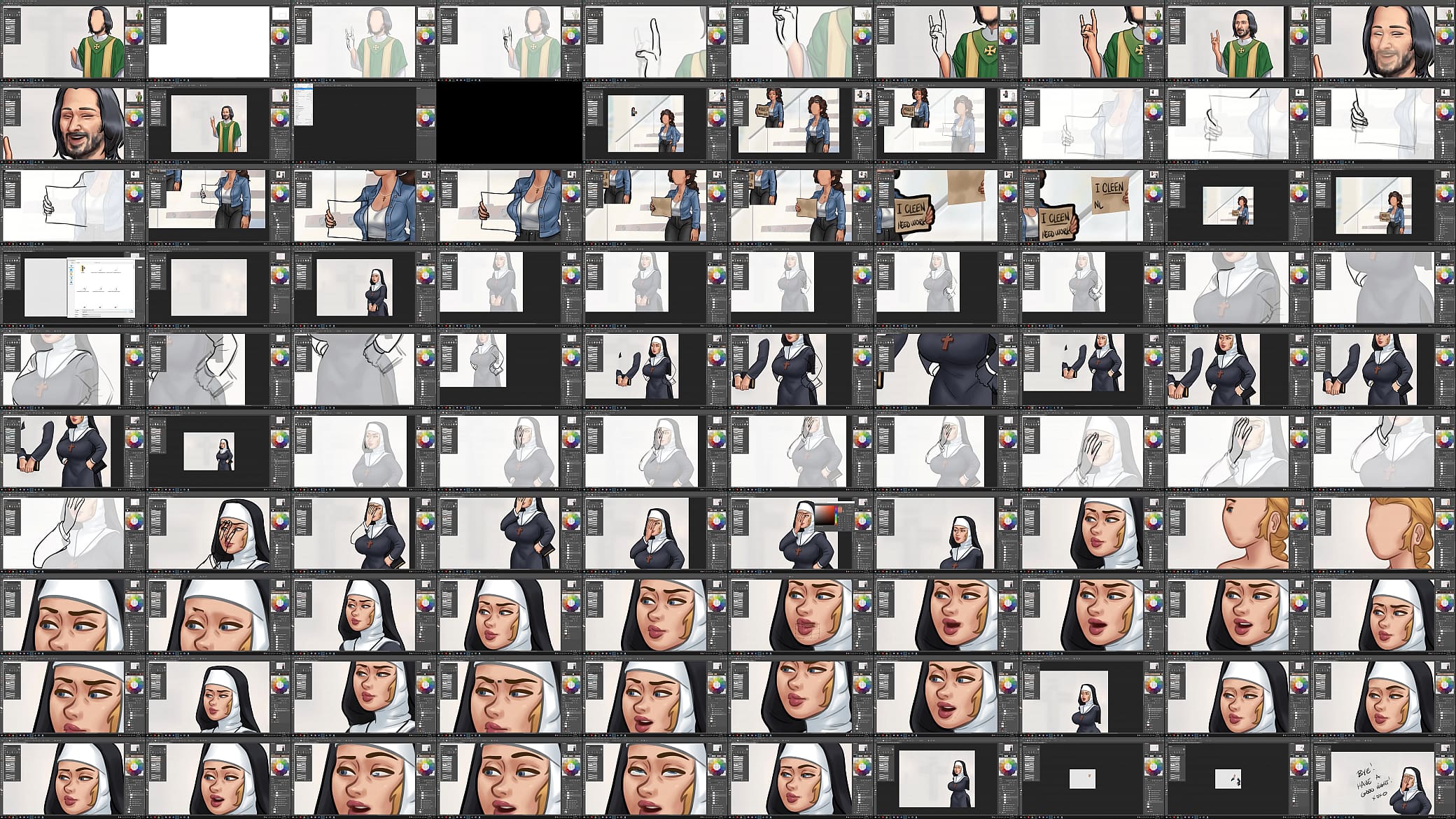Open the frame where second sign reads 'I CLEEN NL'
Viewport: 1456px width, 819px height.
tap(1091, 204)
